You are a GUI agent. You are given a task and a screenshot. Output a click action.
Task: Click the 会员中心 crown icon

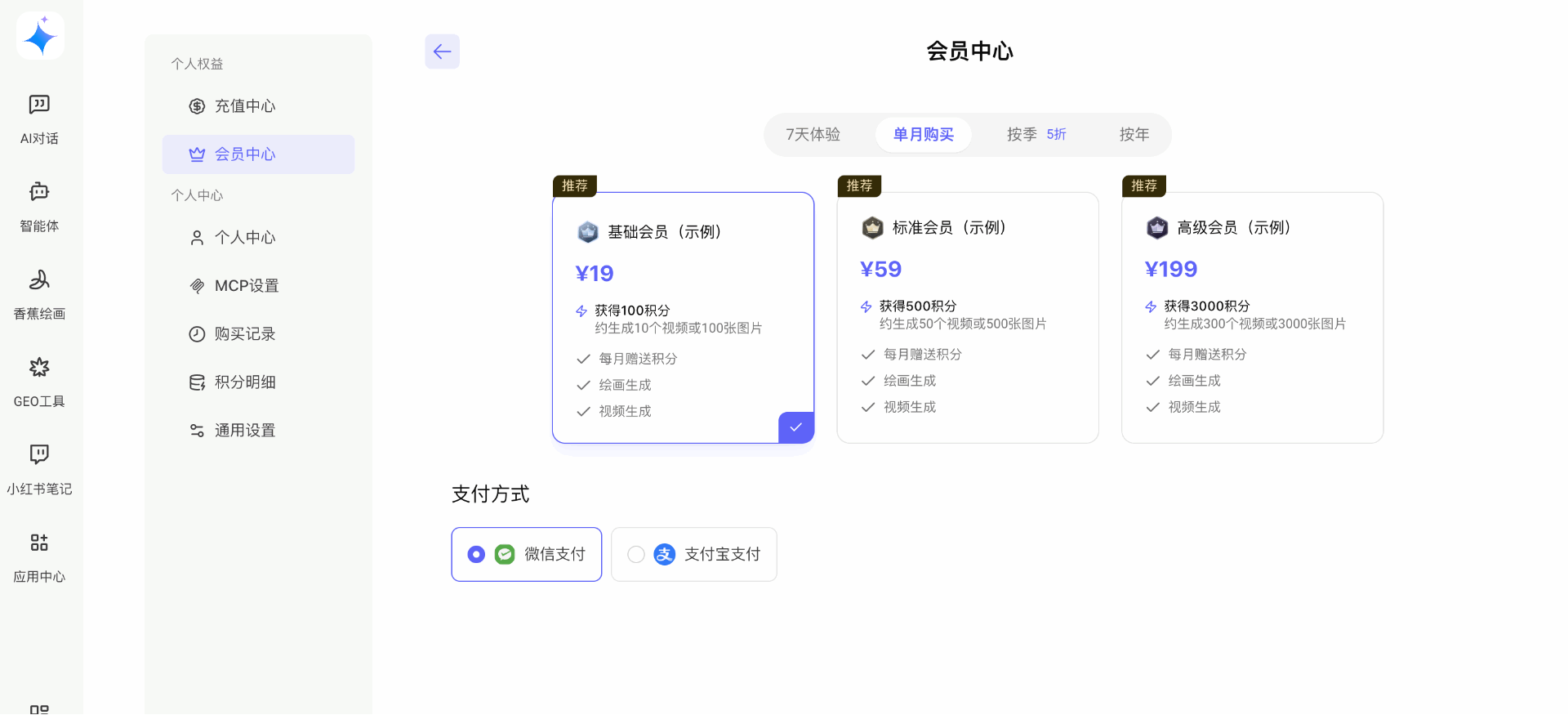(197, 154)
